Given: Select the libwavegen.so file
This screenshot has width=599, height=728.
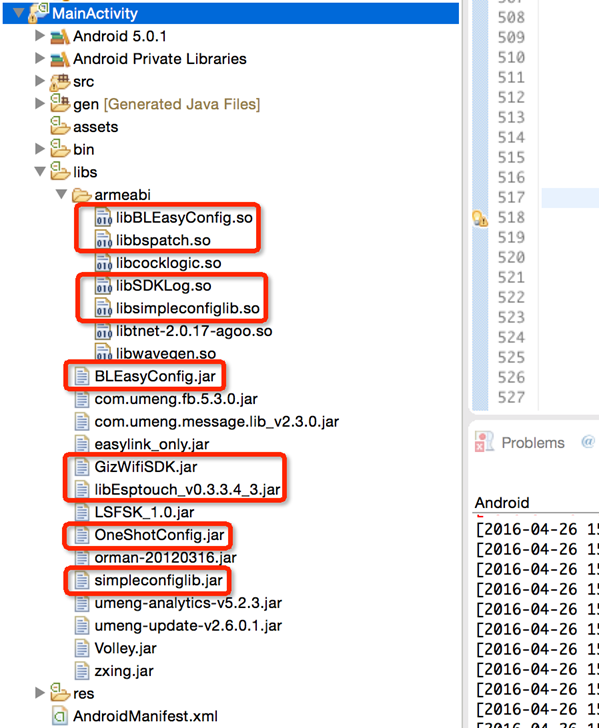Looking at the screenshot, I should coord(166,353).
